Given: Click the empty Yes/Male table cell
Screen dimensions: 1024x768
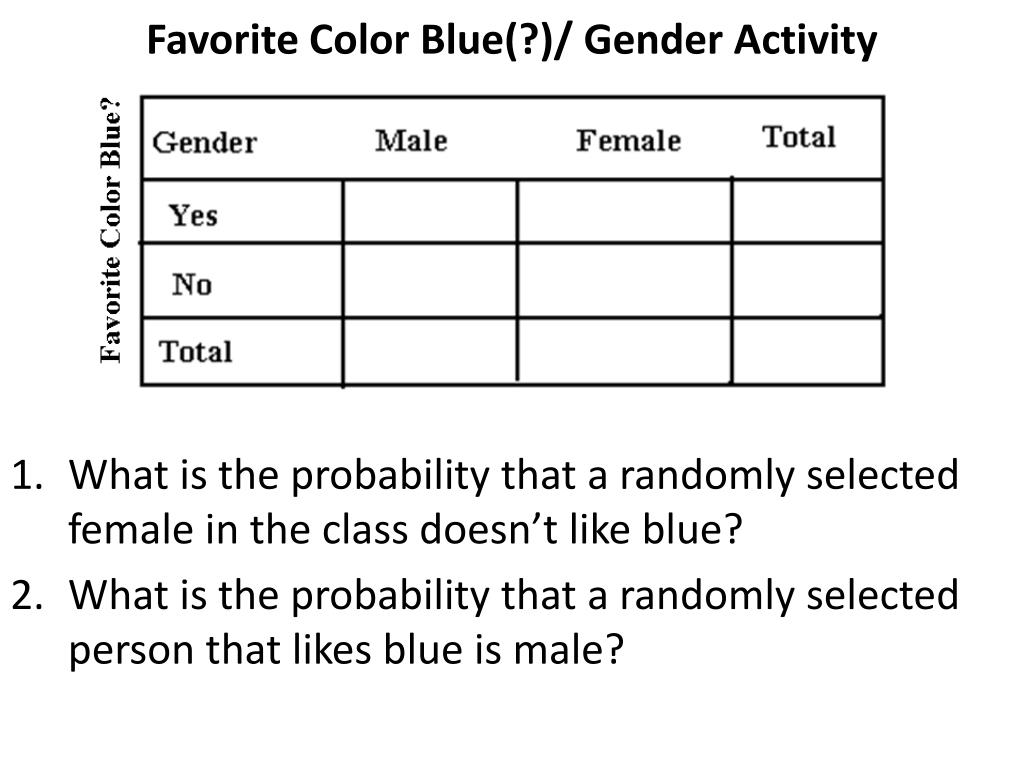Looking at the screenshot, I should coord(430,212).
